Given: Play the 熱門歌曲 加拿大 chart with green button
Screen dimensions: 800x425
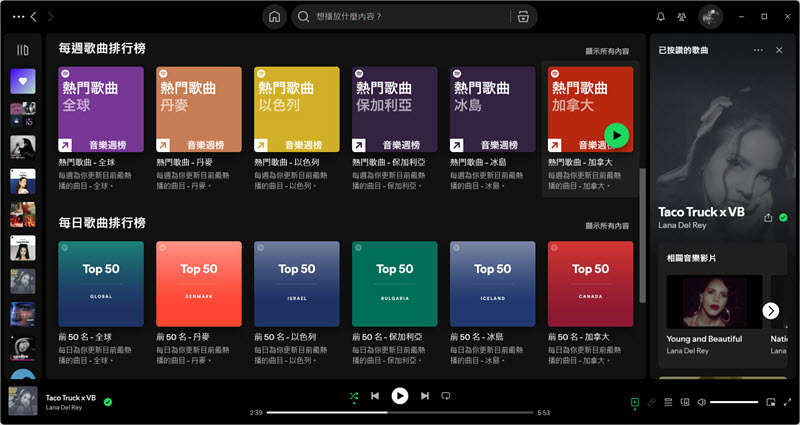Looking at the screenshot, I should (616, 135).
